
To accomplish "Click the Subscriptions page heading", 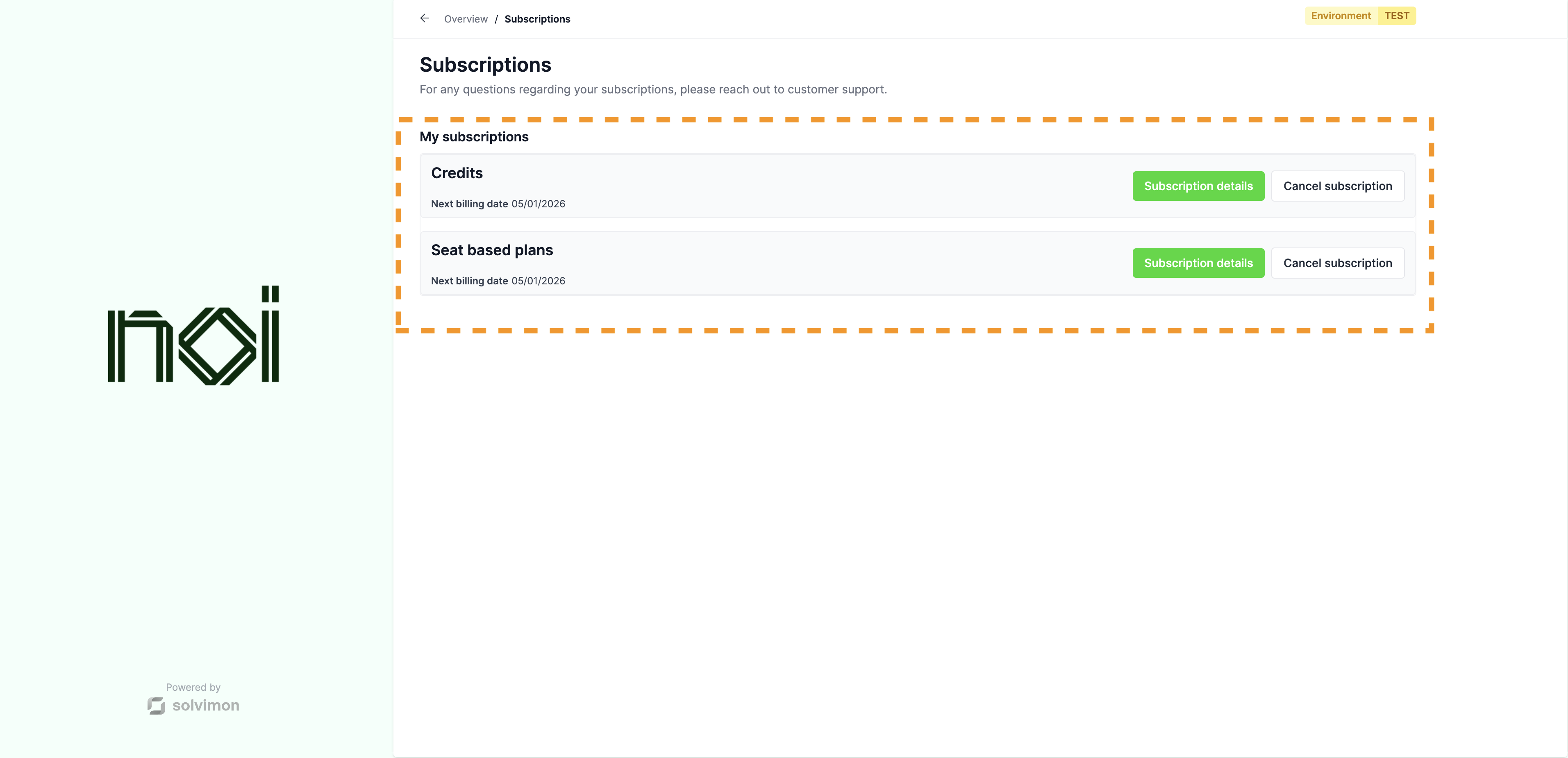I will pos(485,65).
